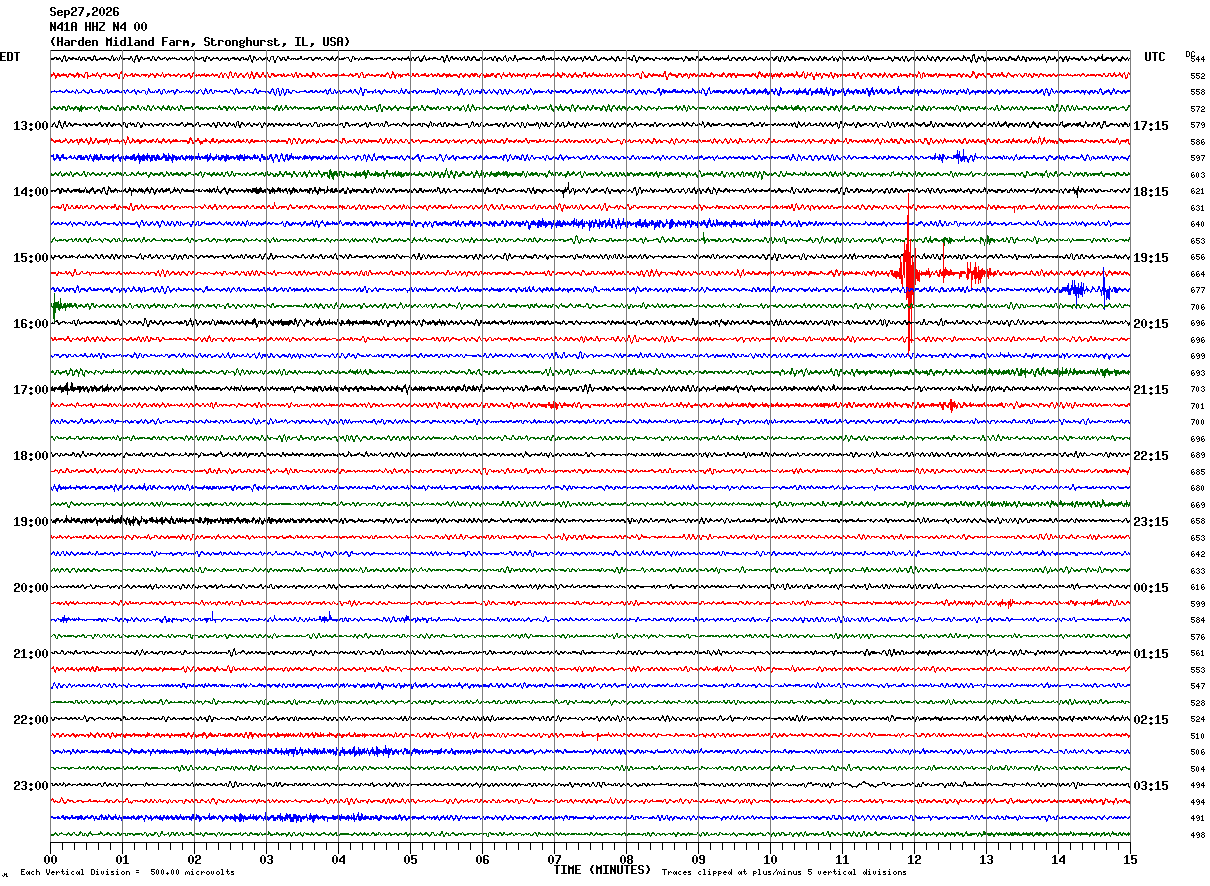Click the 00:15 UTC time label
Image resolution: width=1210 pixels, height=886 pixels.
1151,588
